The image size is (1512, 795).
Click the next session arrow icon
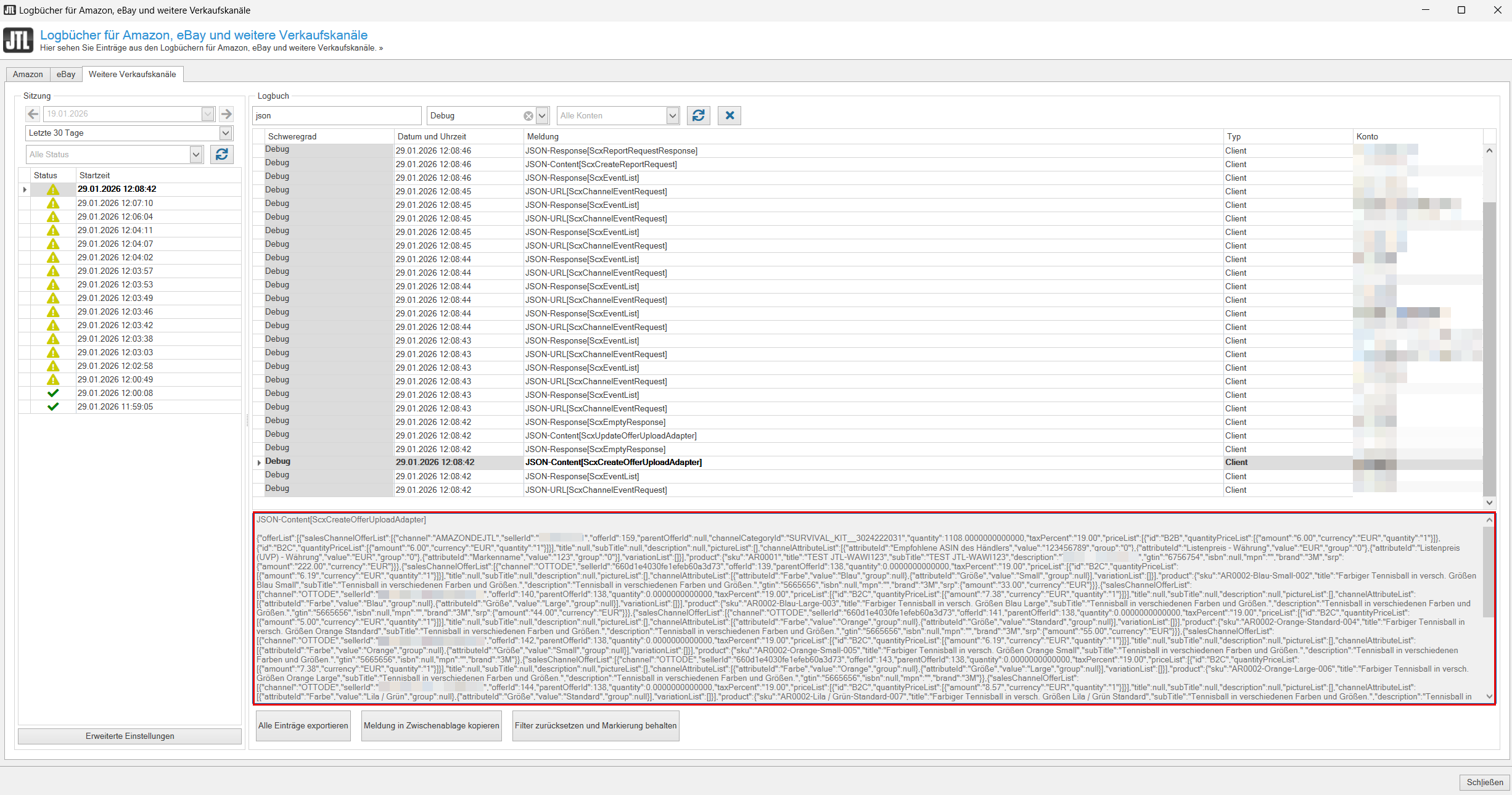(x=226, y=114)
